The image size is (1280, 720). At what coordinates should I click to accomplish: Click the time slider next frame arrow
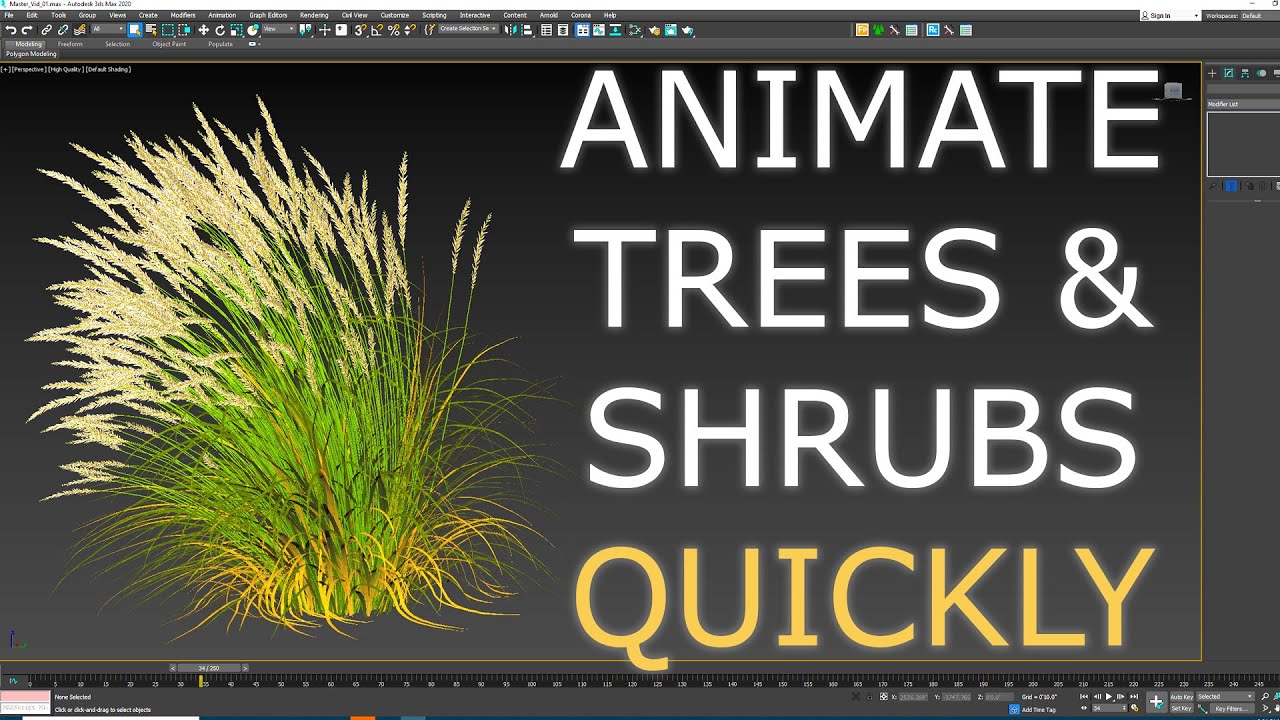(x=245, y=667)
